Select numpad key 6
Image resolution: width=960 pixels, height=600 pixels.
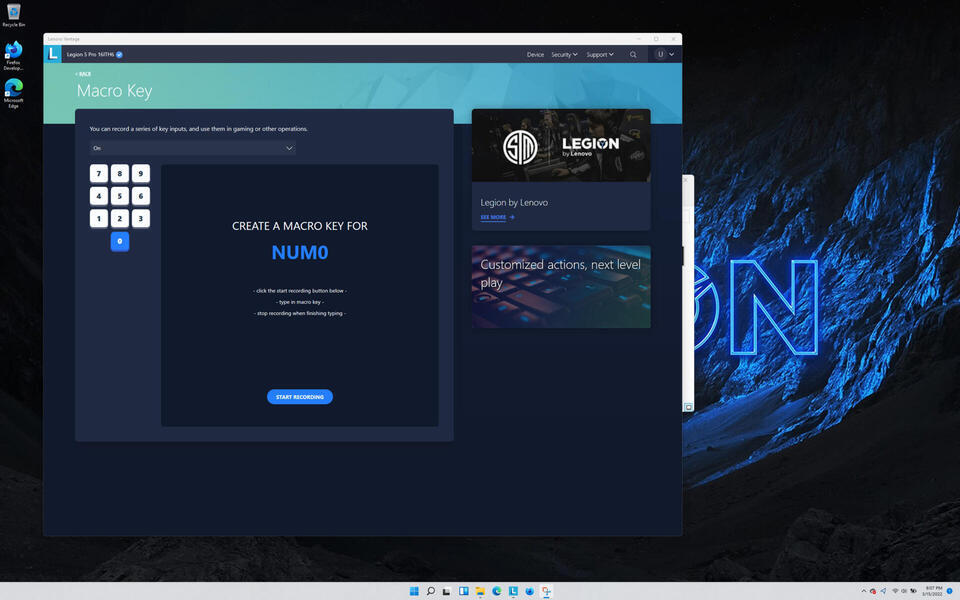click(141, 197)
